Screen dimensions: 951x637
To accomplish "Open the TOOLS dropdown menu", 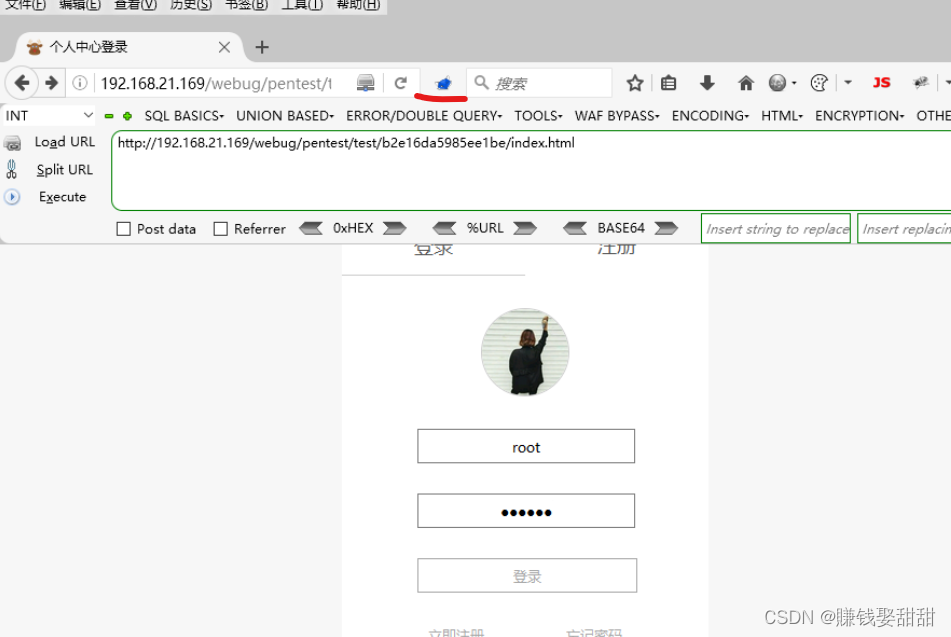I will pyautogui.click(x=539, y=115).
